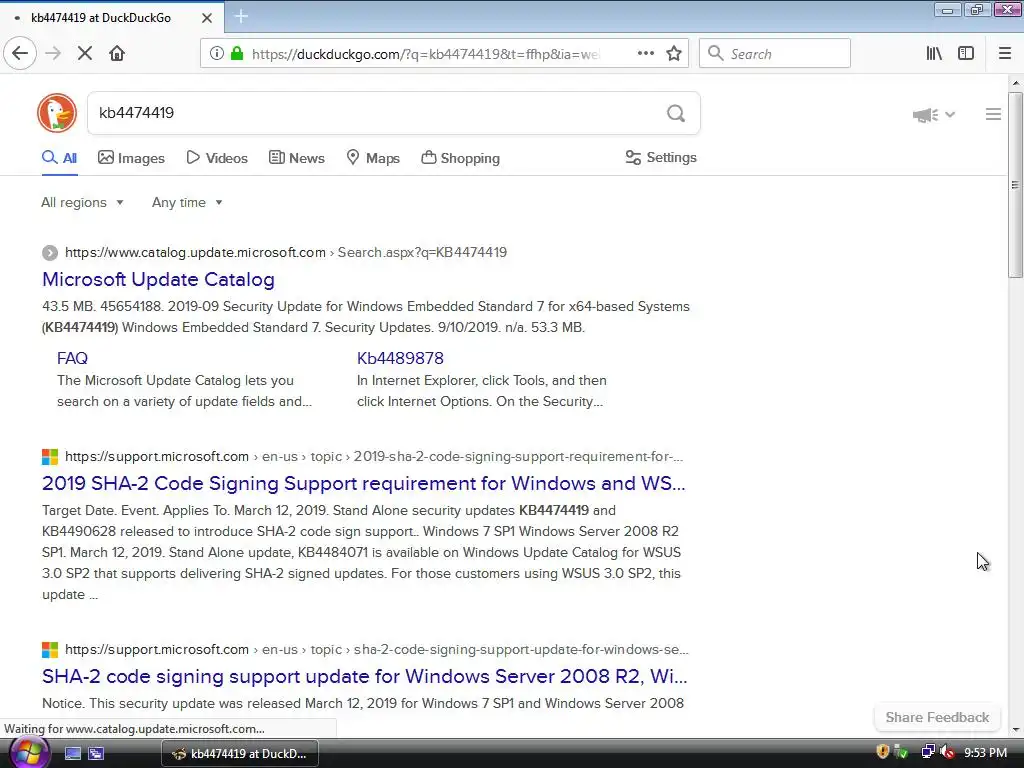This screenshot has height=768, width=1024.
Task: Open Firefox hamburger menu
Action: pyautogui.click(x=1004, y=54)
